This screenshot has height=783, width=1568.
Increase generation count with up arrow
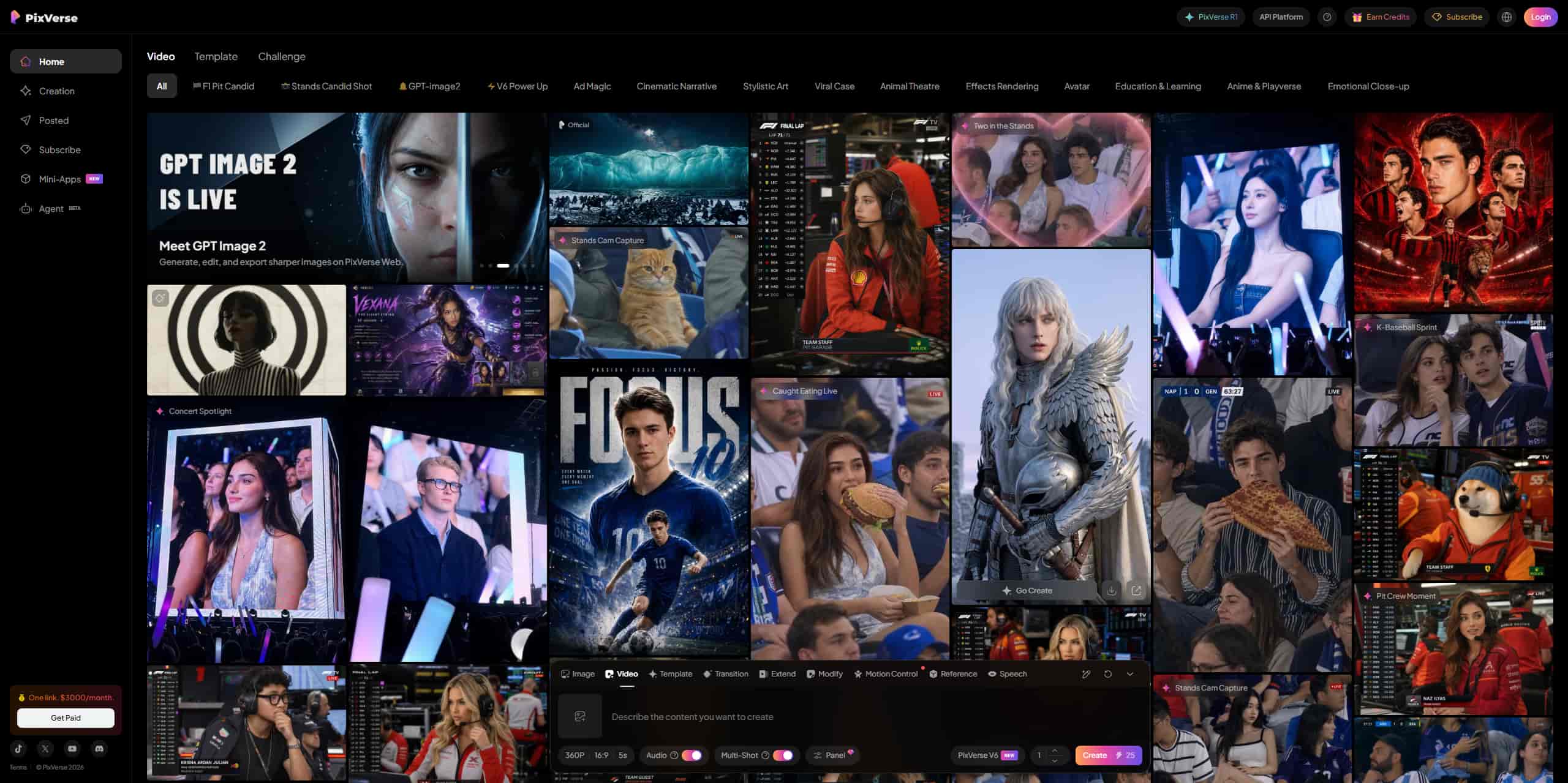(1055, 751)
